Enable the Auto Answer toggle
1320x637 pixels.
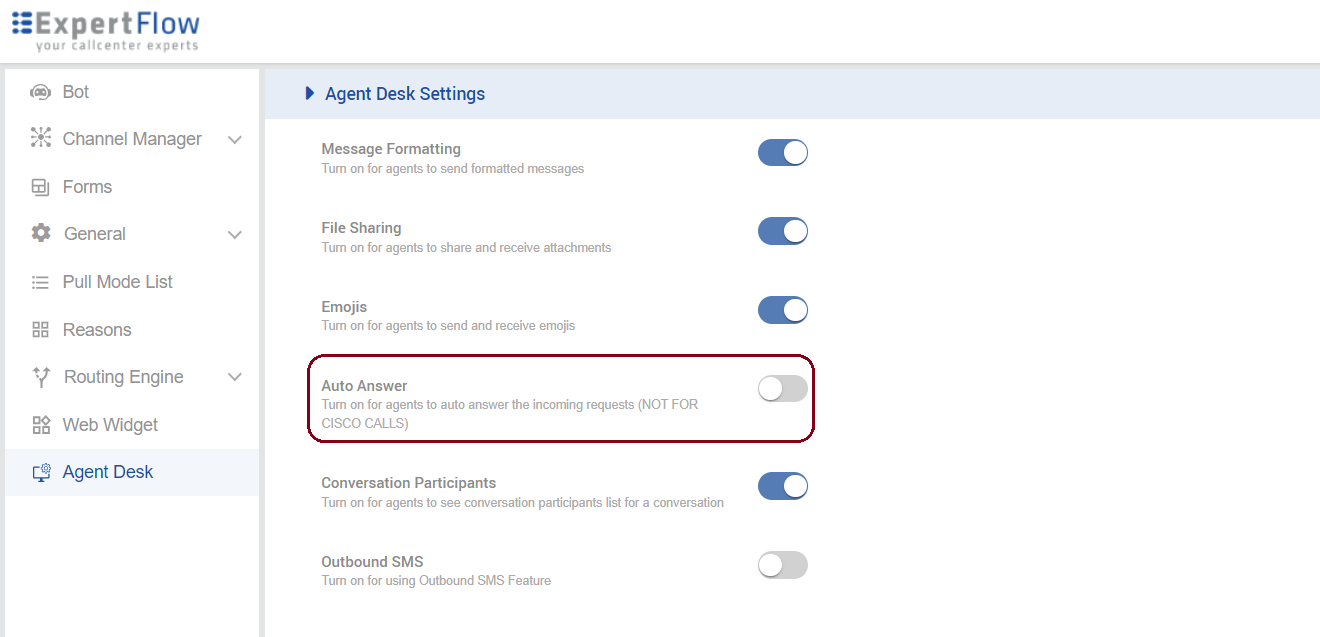point(782,389)
